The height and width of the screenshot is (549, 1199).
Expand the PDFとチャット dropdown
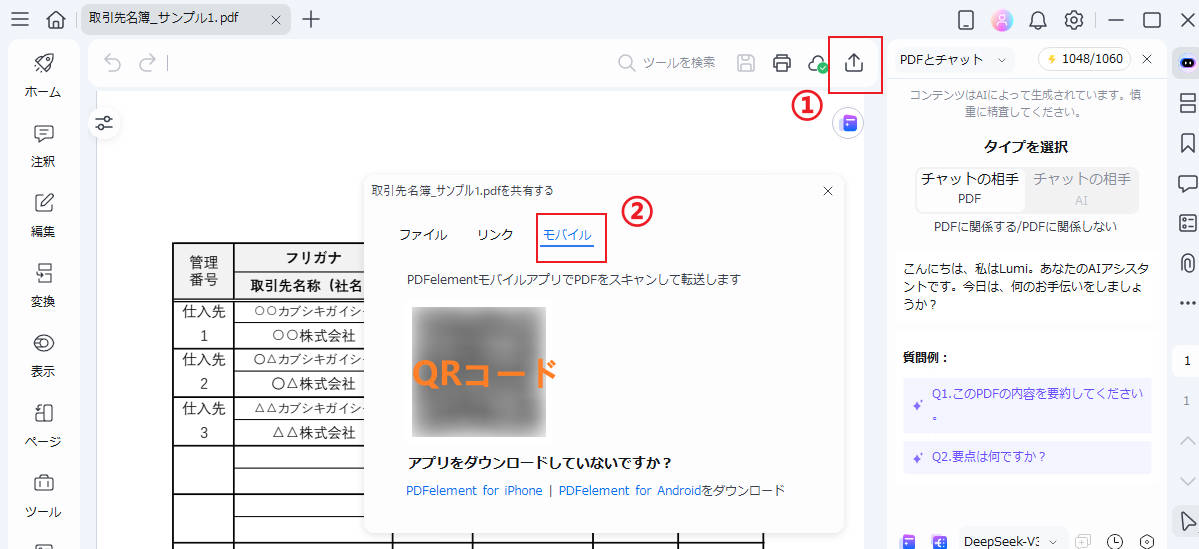pyautogui.click(x=953, y=60)
